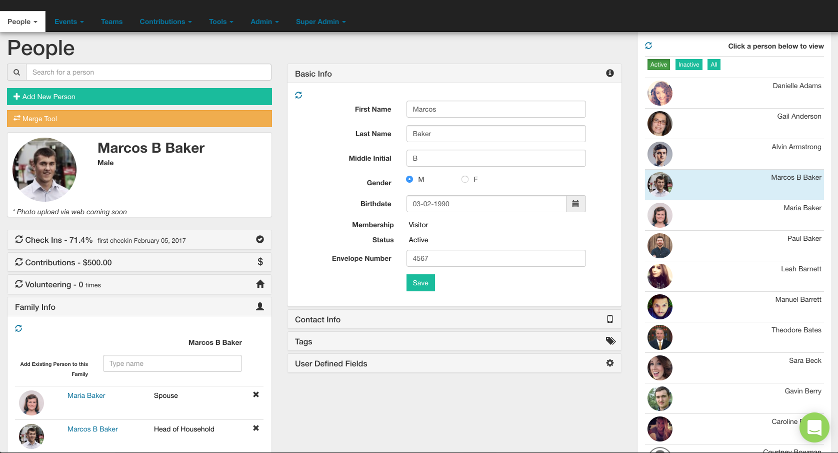Refresh the Family Info section
Viewport: 838px width, 453px height.
point(19,329)
